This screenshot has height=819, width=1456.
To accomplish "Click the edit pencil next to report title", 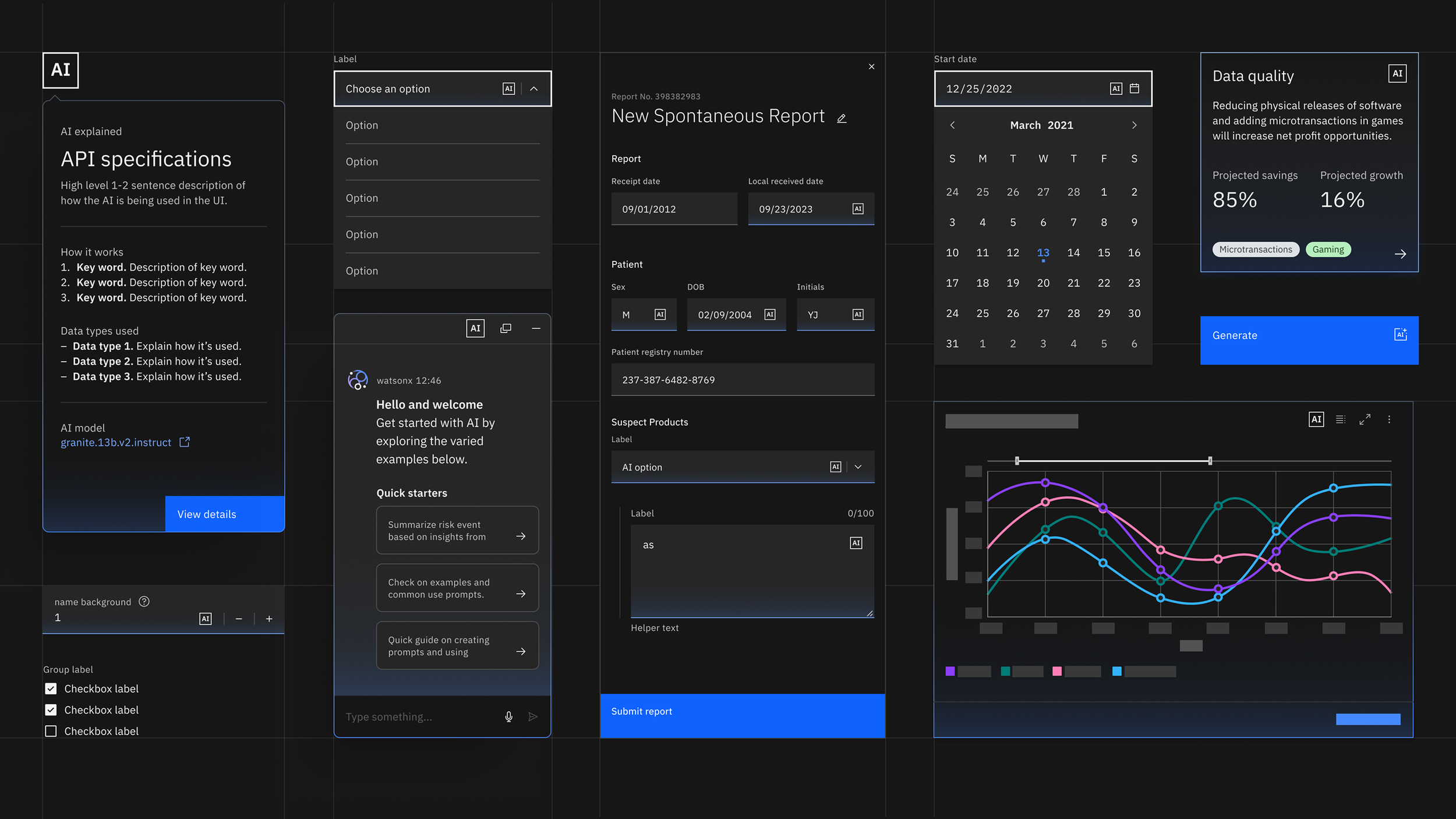I will (842, 118).
